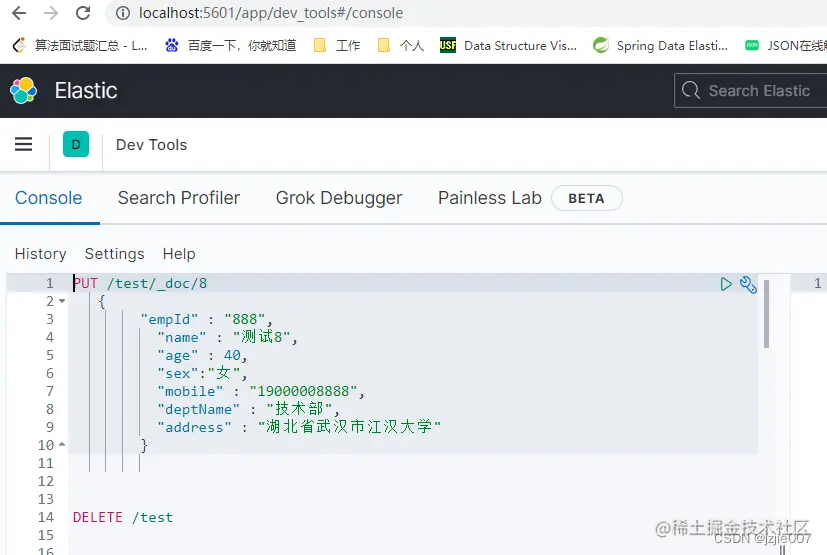Collapse the JSON block at line 2
The image size is (827, 555).
coord(62,301)
